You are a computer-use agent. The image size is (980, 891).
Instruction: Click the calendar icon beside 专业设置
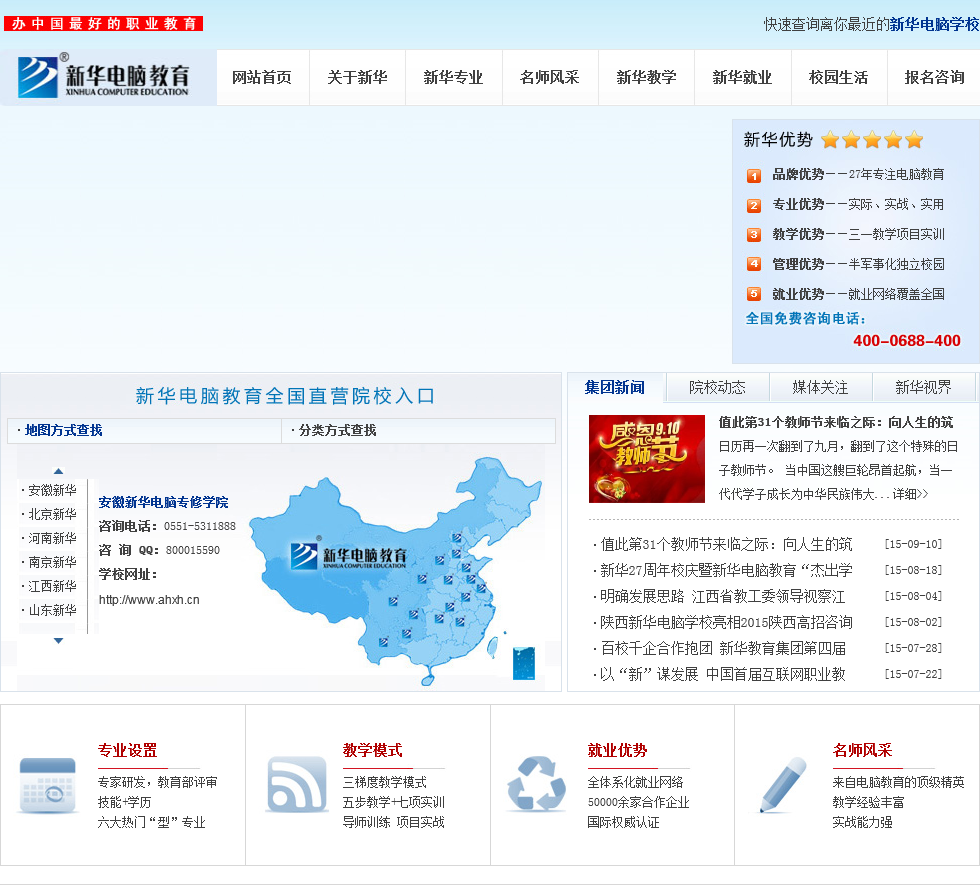point(48,785)
